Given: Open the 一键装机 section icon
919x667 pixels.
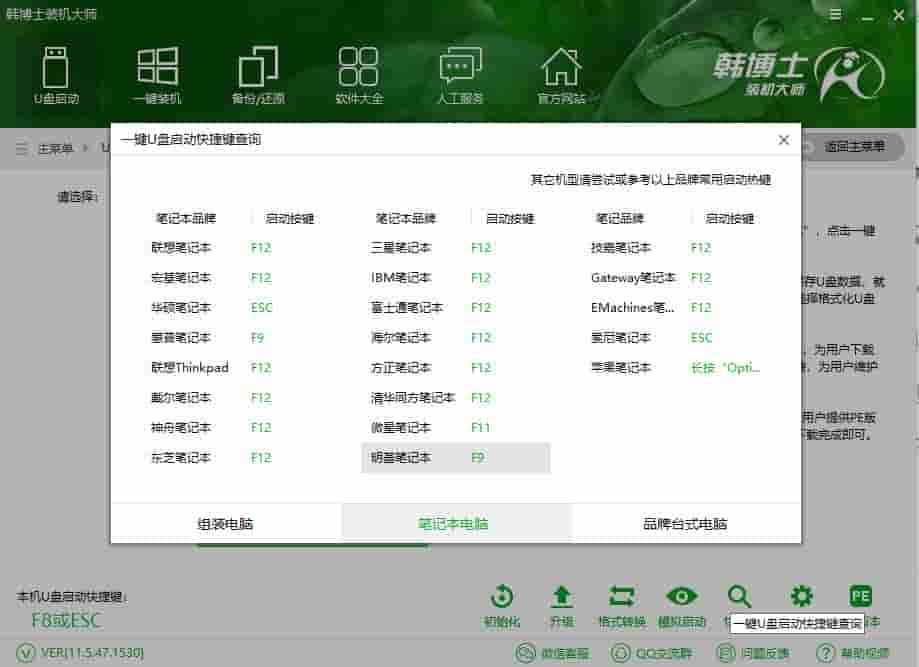Looking at the screenshot, I should (157, 75).
